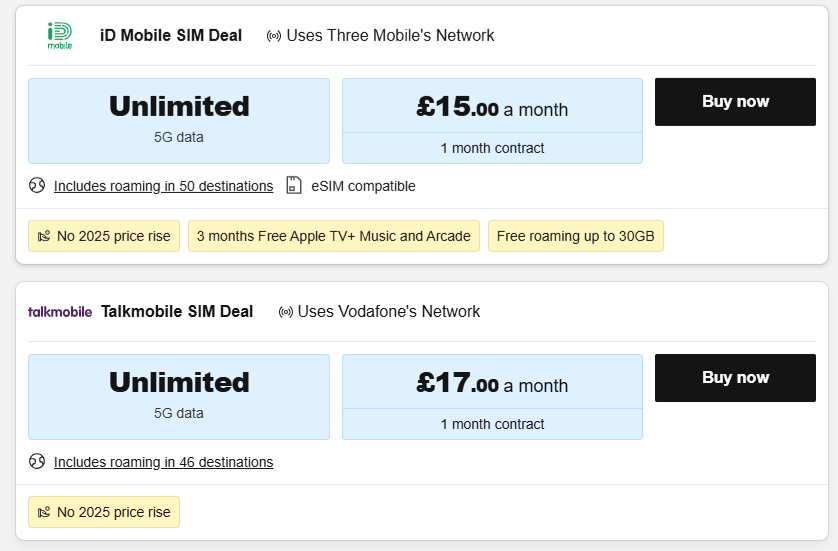Click the Talkmobile logo
The height and width of the screenshot is (551, 838).
pyautogui.click(x=60, y=312)
